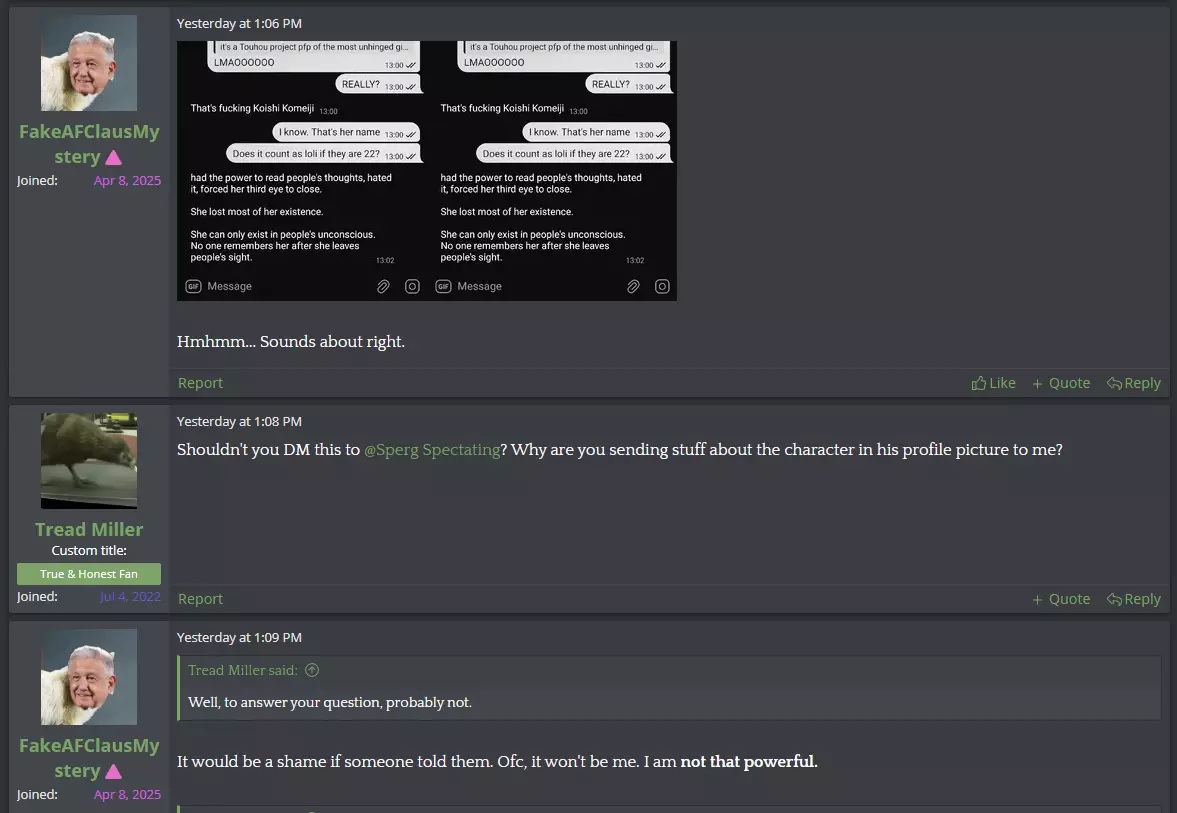Quote the first post by FakeAFClausMystery

1061,383
